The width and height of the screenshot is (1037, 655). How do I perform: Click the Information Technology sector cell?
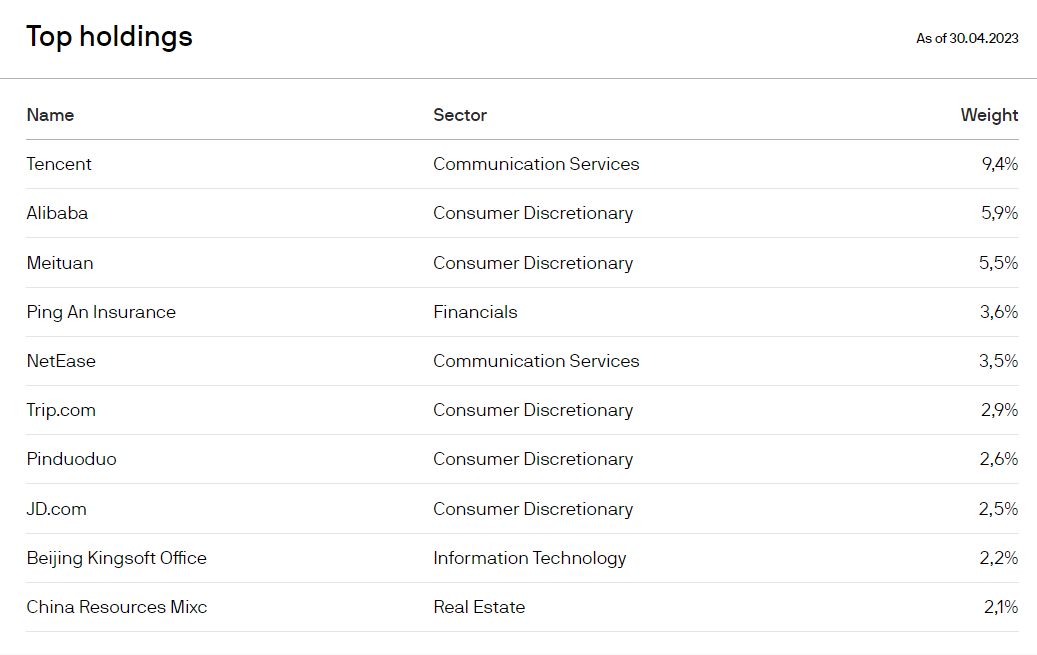pyautogui.click(x=529, y=558)
